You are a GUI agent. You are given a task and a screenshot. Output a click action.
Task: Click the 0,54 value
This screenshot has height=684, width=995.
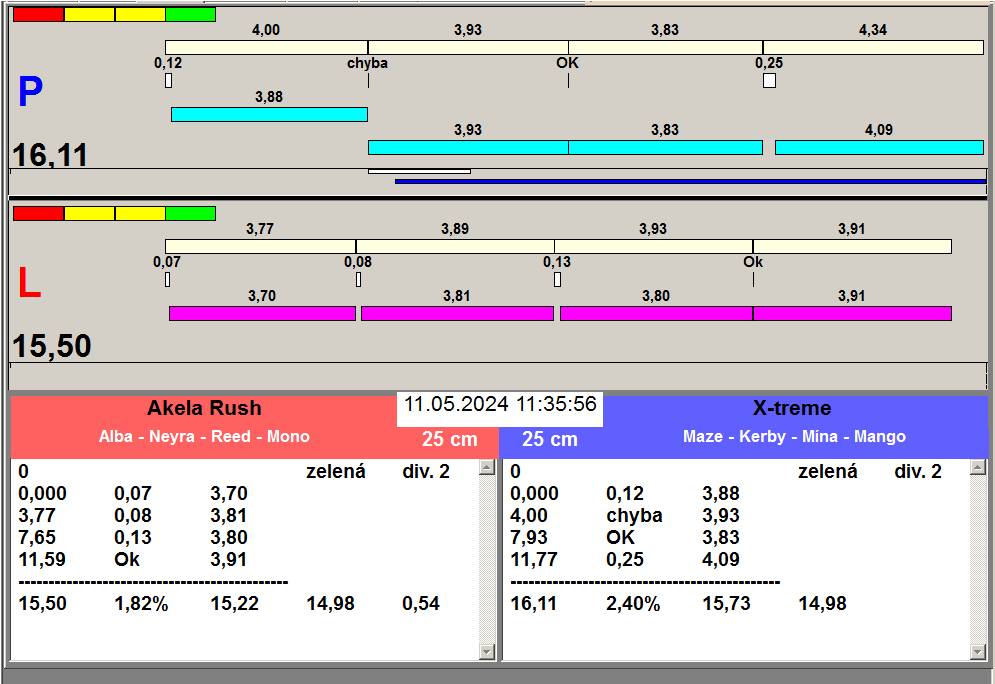(x=421, y=603)
